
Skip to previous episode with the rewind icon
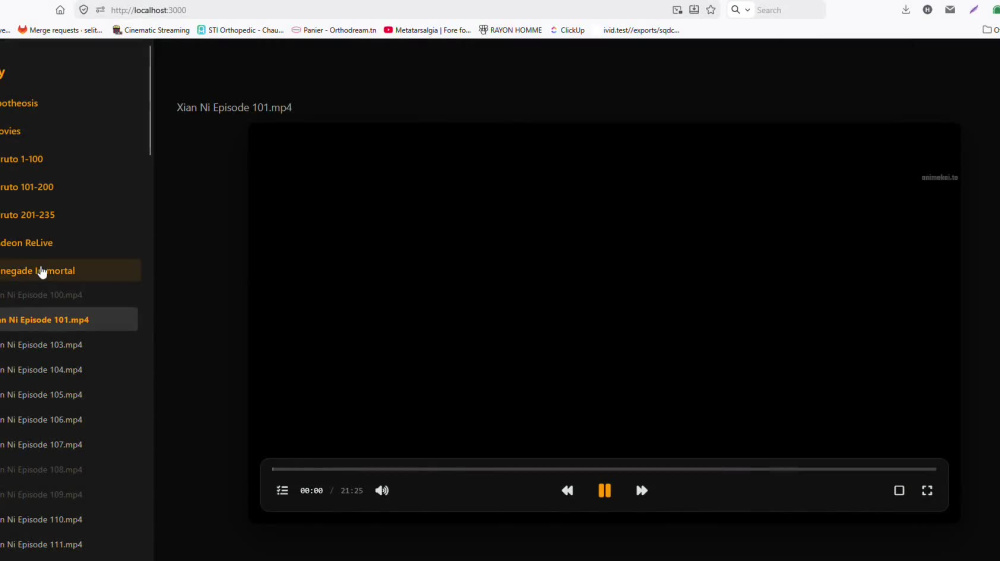tap(567, 490)
